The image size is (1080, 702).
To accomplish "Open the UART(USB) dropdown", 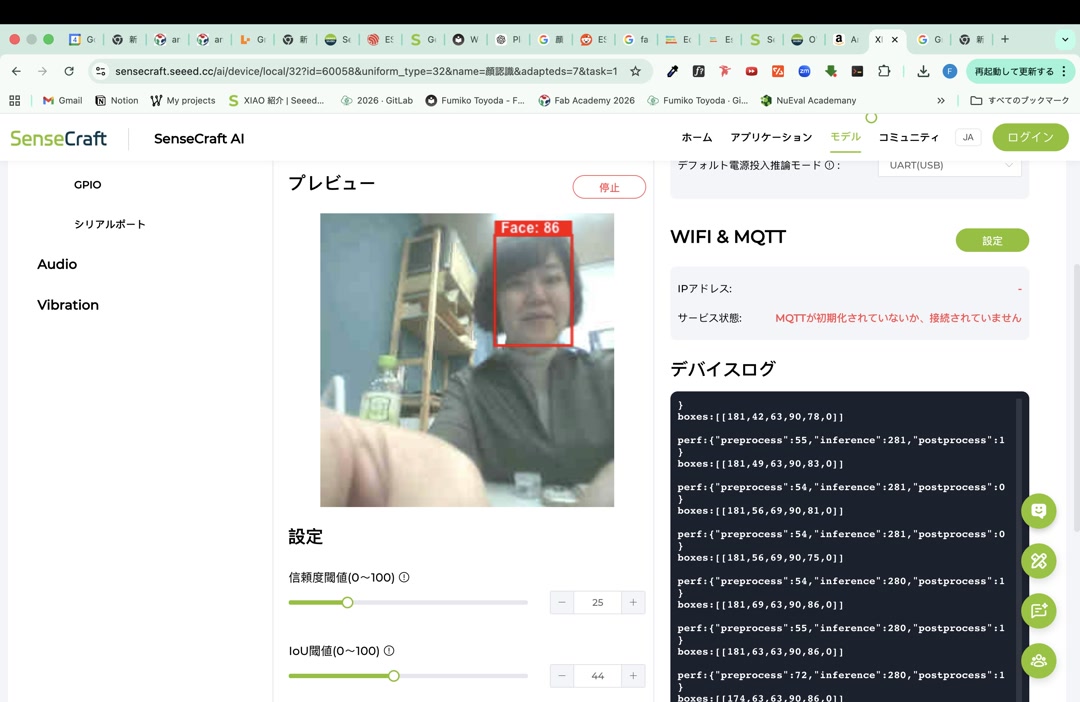I will [948, 165].
